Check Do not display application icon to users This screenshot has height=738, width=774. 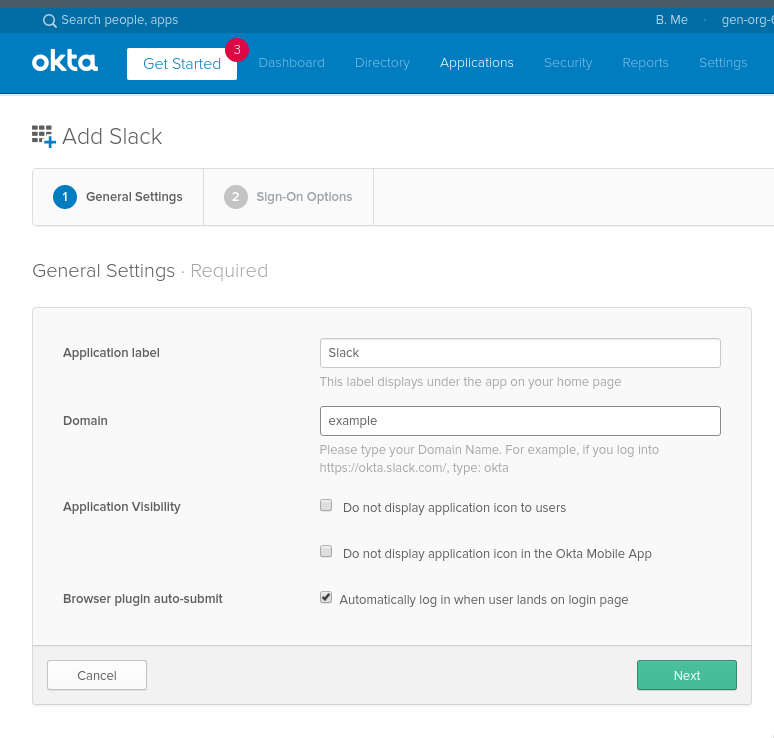[326, 505]
